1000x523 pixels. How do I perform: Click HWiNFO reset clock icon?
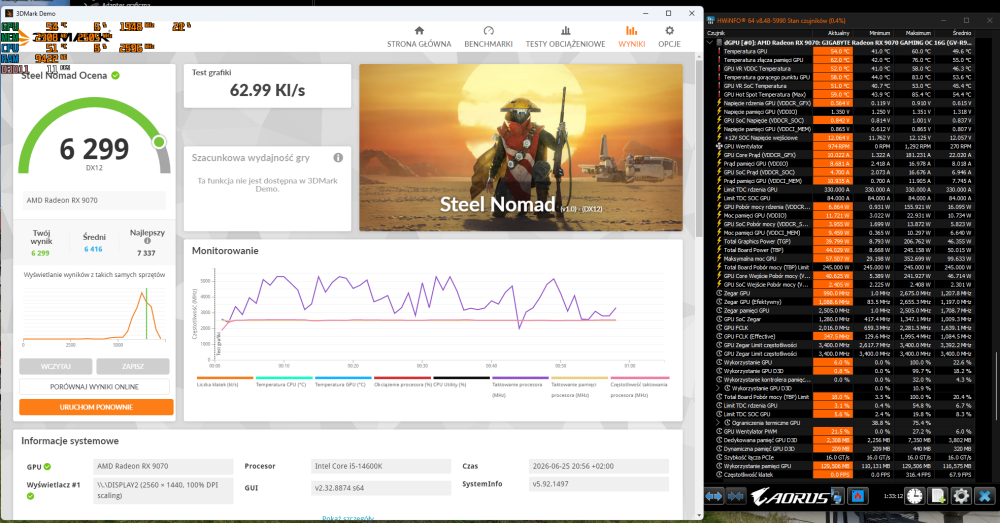[x=915, y=496]
